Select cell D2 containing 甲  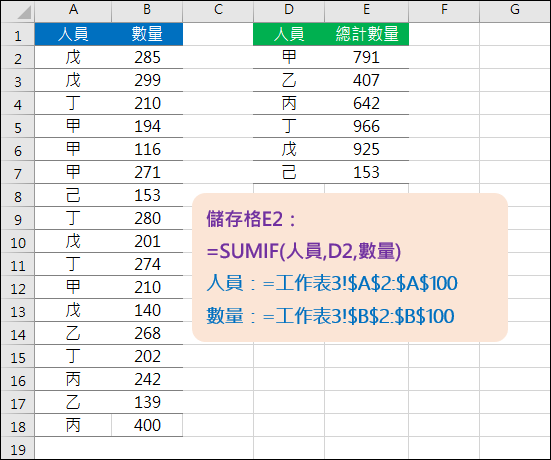289,57
